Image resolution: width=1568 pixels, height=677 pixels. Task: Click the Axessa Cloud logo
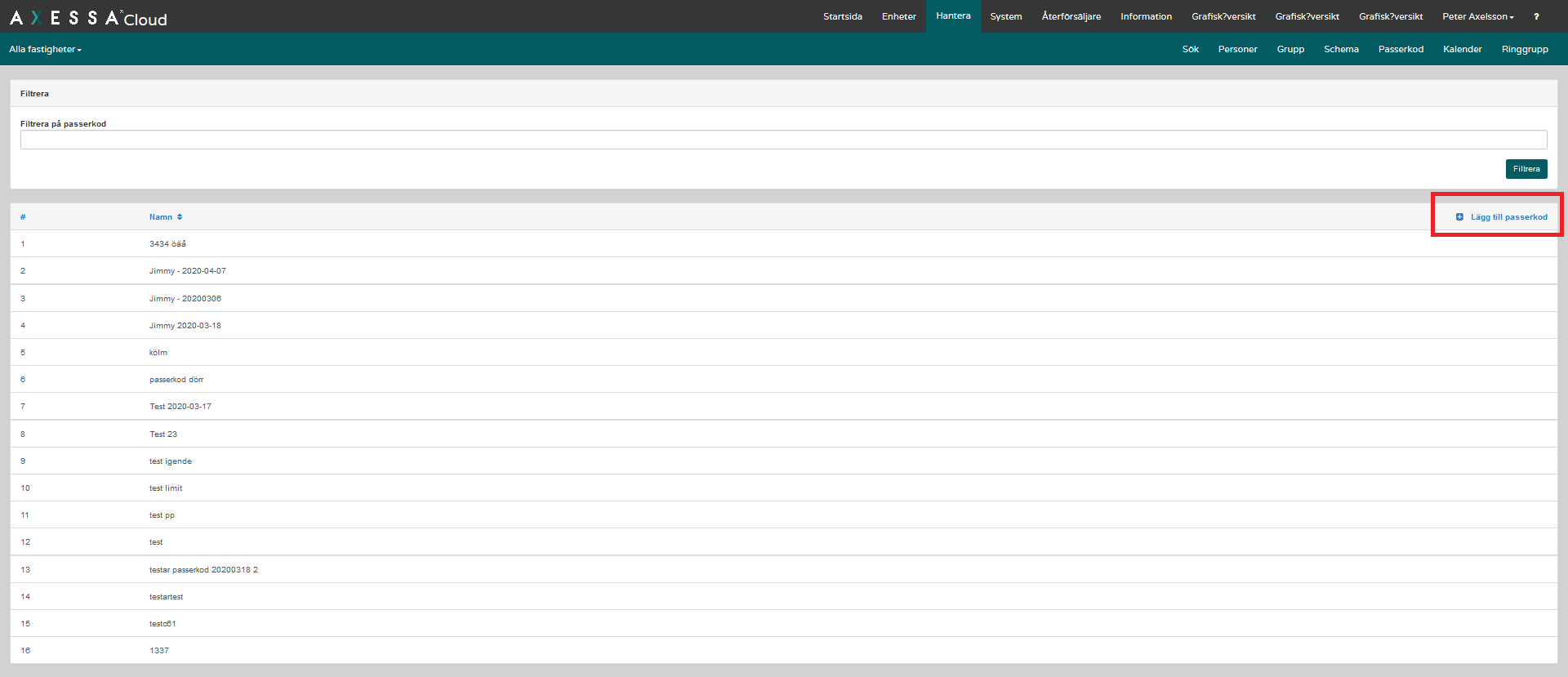pos(88,17)
